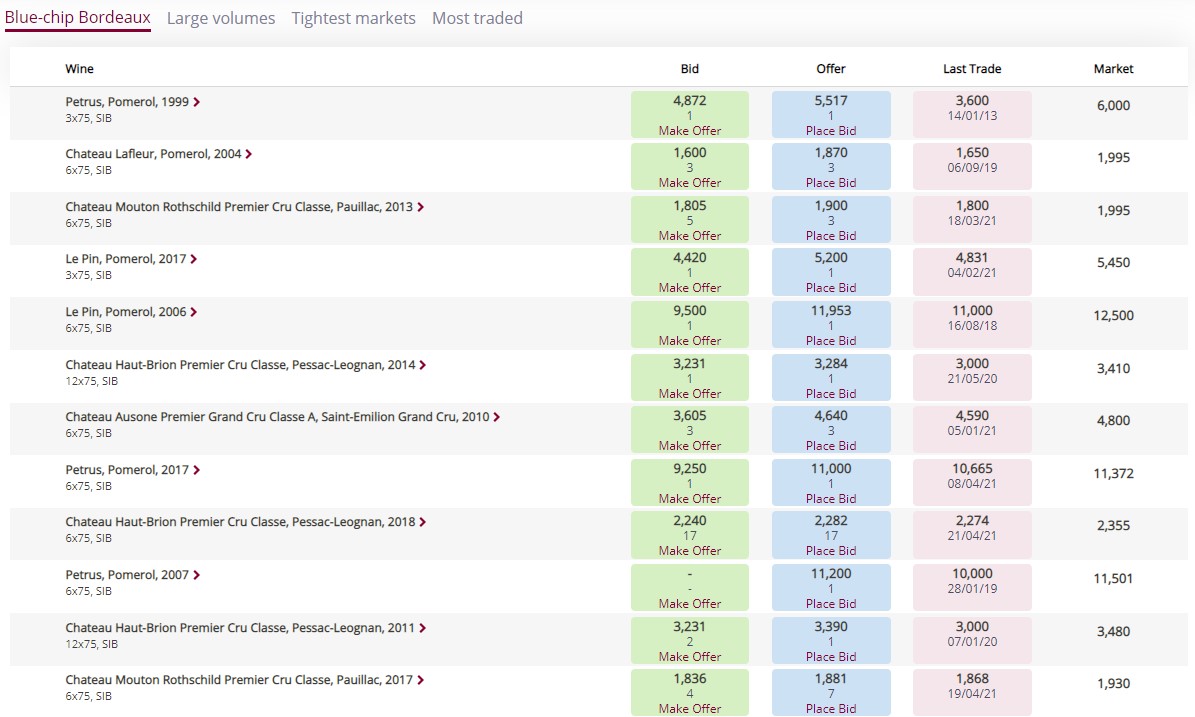Click the Last Trade column header
Viewport: 1195px width, 717px height.
tap(972, 69)
